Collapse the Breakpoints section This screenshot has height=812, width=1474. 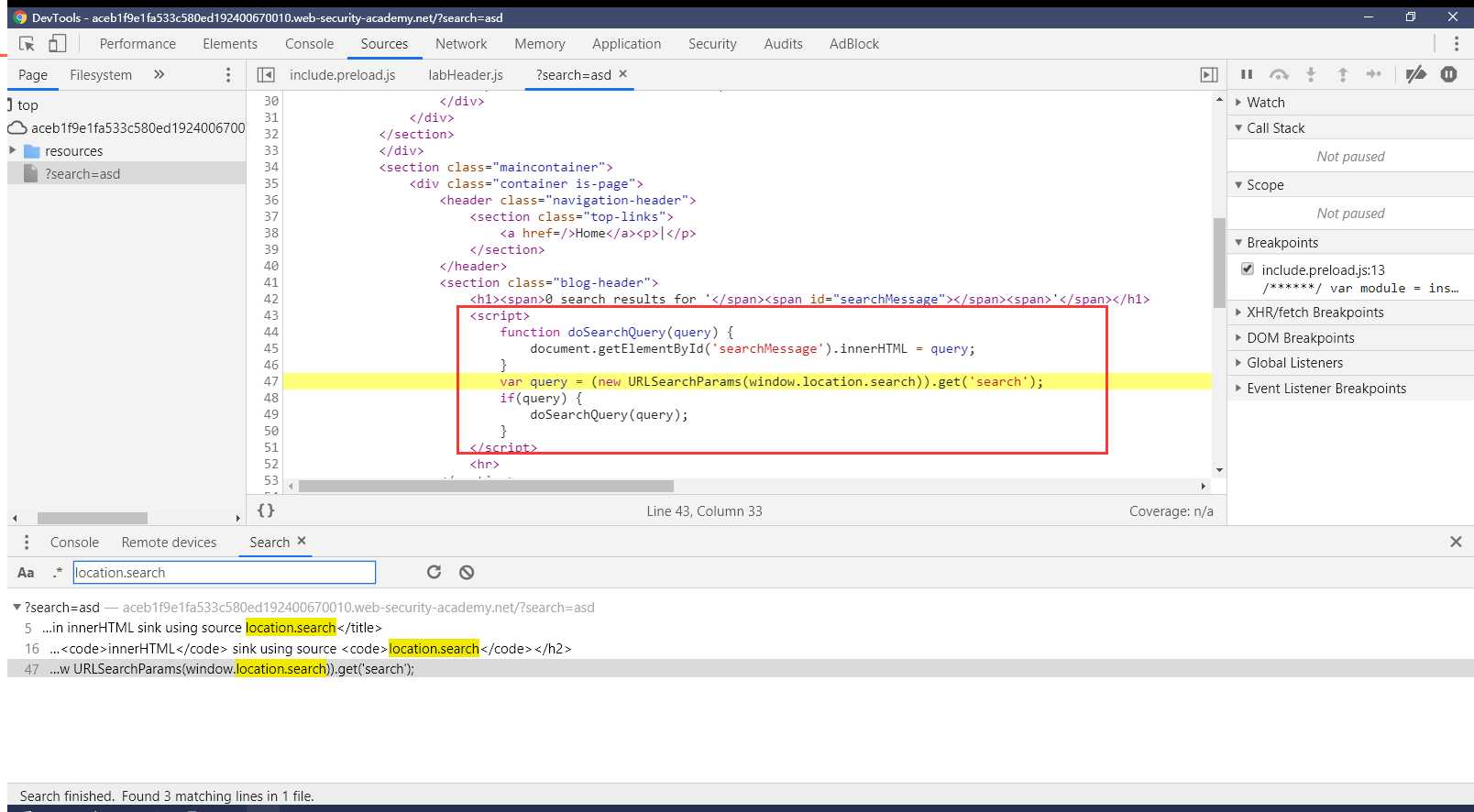pos(1281,243)
